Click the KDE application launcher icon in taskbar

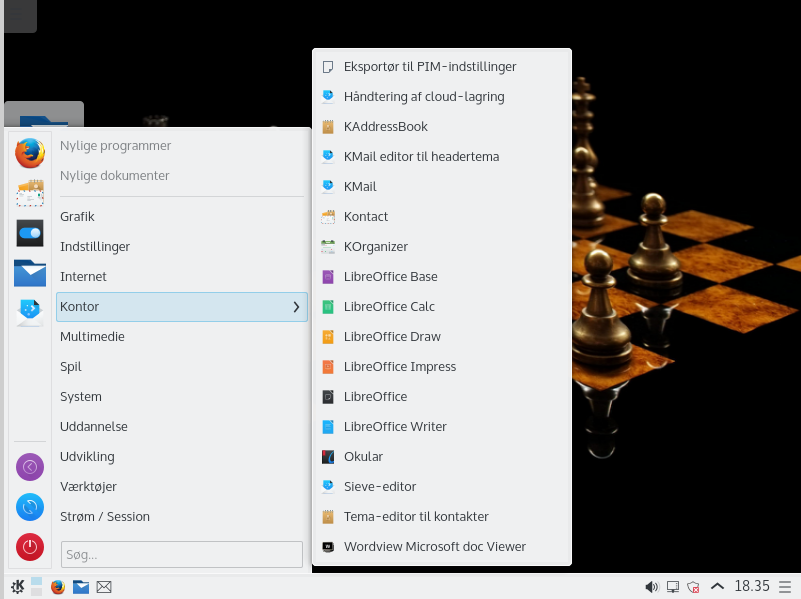pos(17,587)
